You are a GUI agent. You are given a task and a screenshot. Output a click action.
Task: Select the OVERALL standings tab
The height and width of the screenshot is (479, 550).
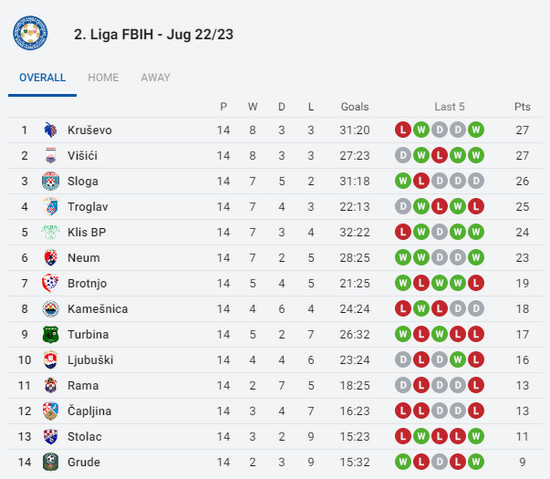42,77
